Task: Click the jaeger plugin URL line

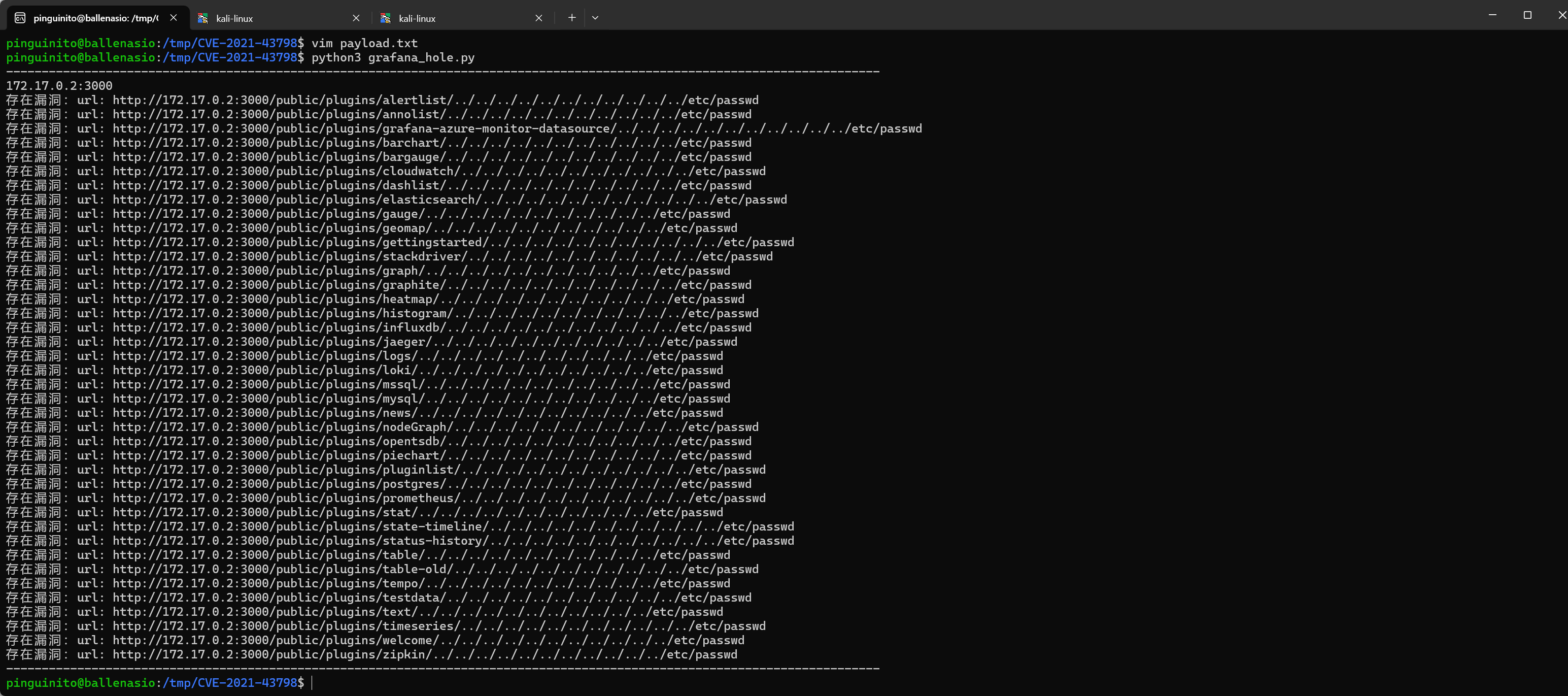Action: click(371, 342)
